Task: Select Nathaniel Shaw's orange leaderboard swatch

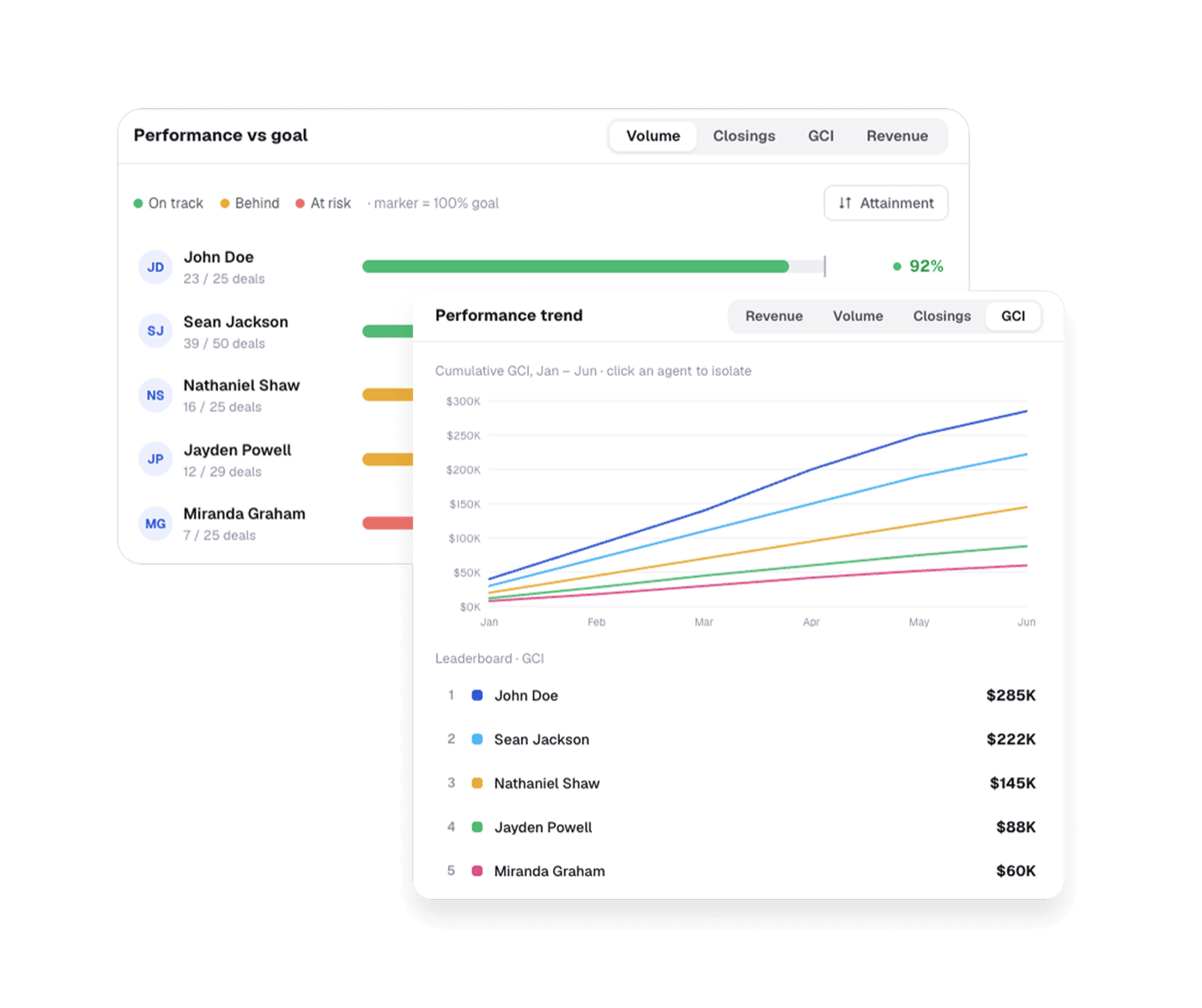Action: (477, 783)
